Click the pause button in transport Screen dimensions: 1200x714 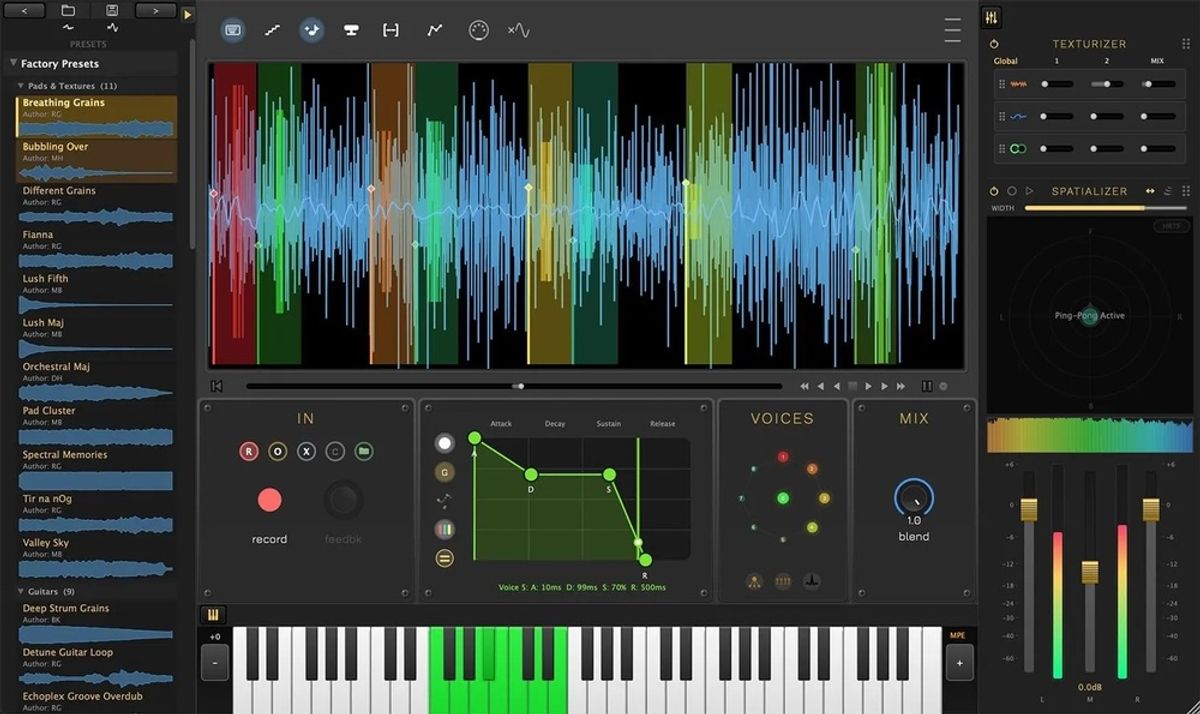[x=926, y=386]
